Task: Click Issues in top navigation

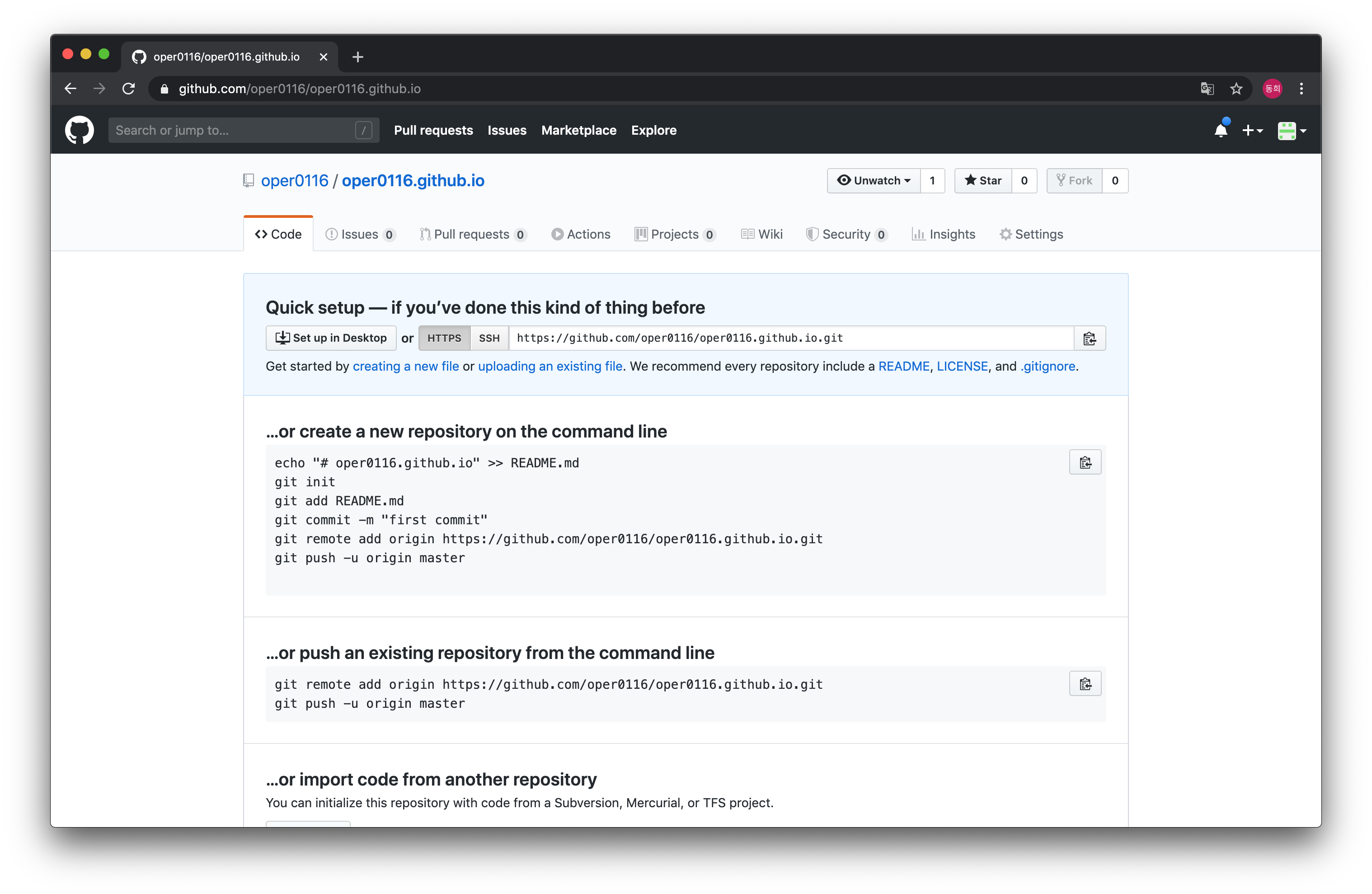Action: [x=507, y=130]
